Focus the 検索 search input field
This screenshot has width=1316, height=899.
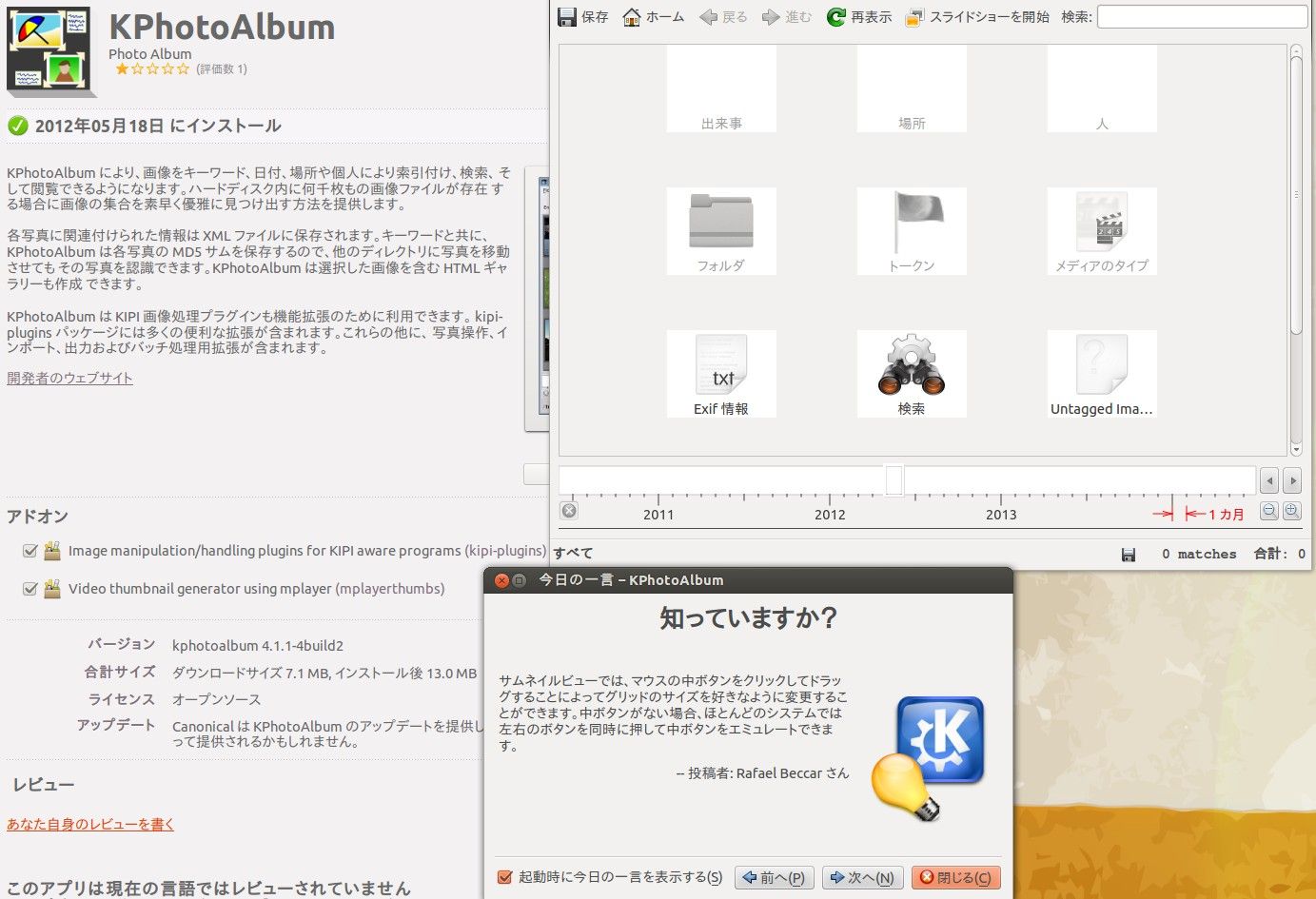1202,16
